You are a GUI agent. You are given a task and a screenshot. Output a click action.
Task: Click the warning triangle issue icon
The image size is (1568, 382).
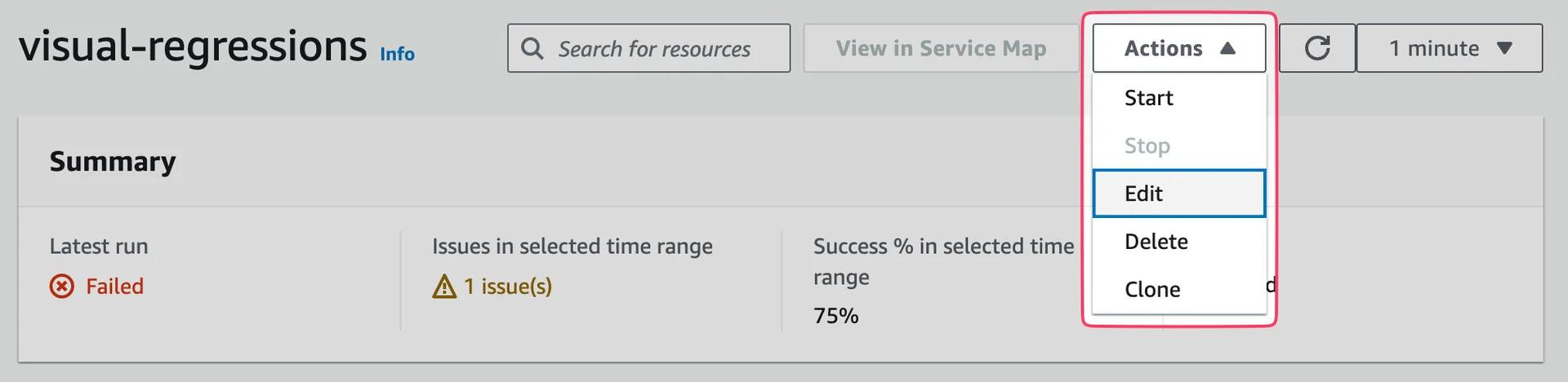click(x=444, y=286)
